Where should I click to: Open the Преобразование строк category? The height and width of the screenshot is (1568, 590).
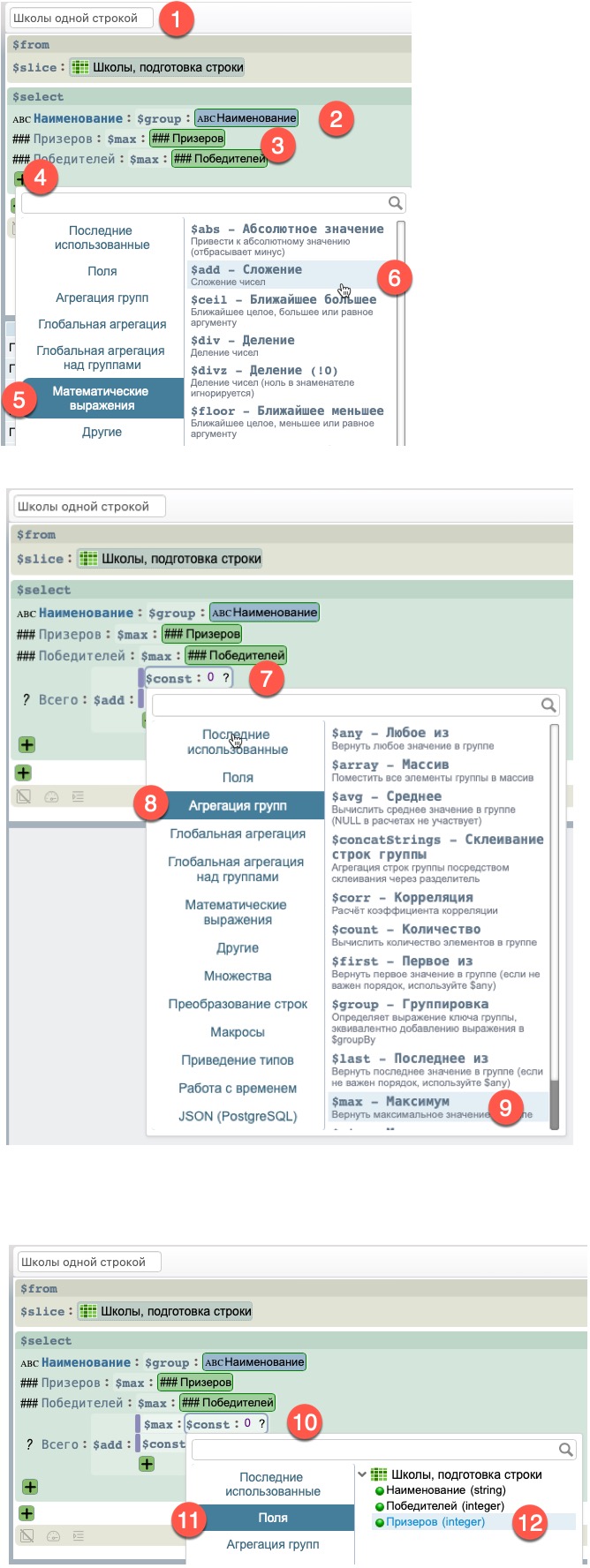[x=238, y=1004]
